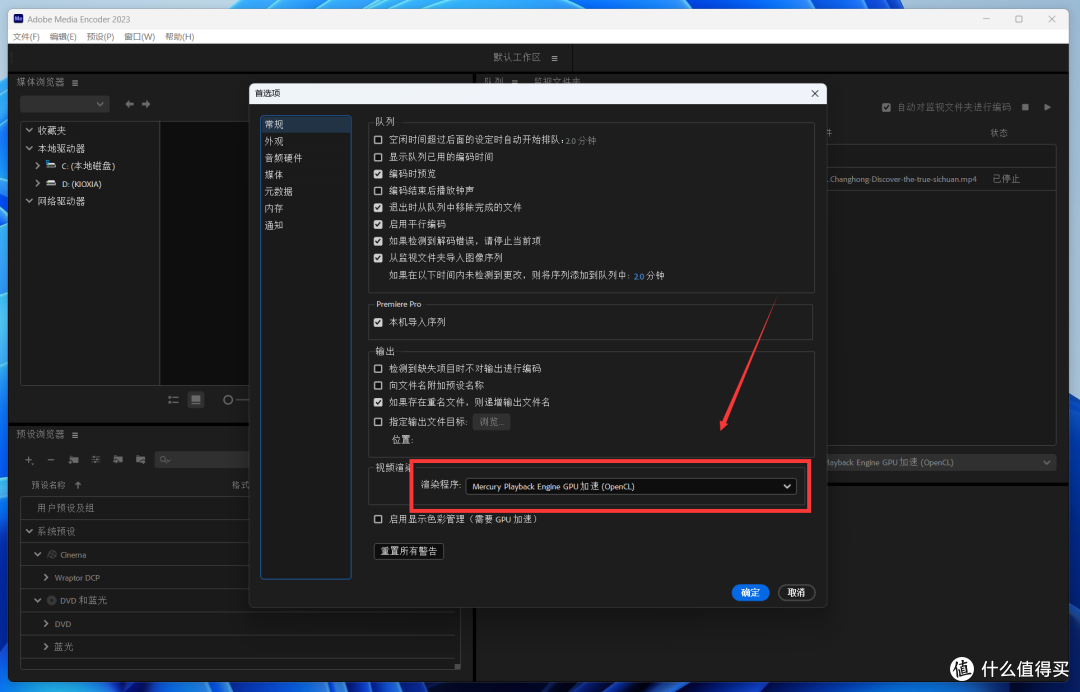Collapse the 网络驱动器 tree node
Image resolution: width=1080 pixels, height=692 pixels.
(x=29, y=201)
